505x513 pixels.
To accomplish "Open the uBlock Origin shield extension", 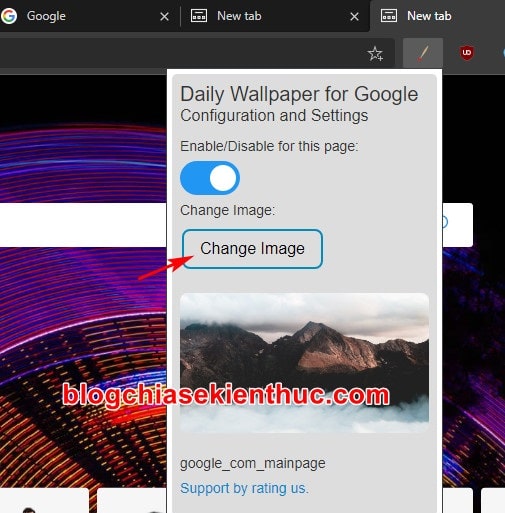I will 467,53.
